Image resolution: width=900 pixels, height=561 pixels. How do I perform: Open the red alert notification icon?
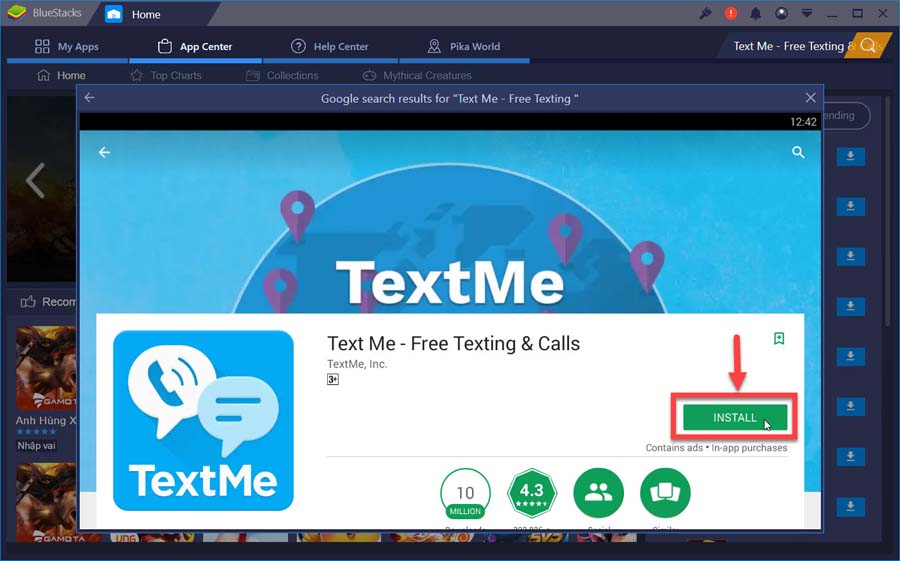click(x=731, y=13)
